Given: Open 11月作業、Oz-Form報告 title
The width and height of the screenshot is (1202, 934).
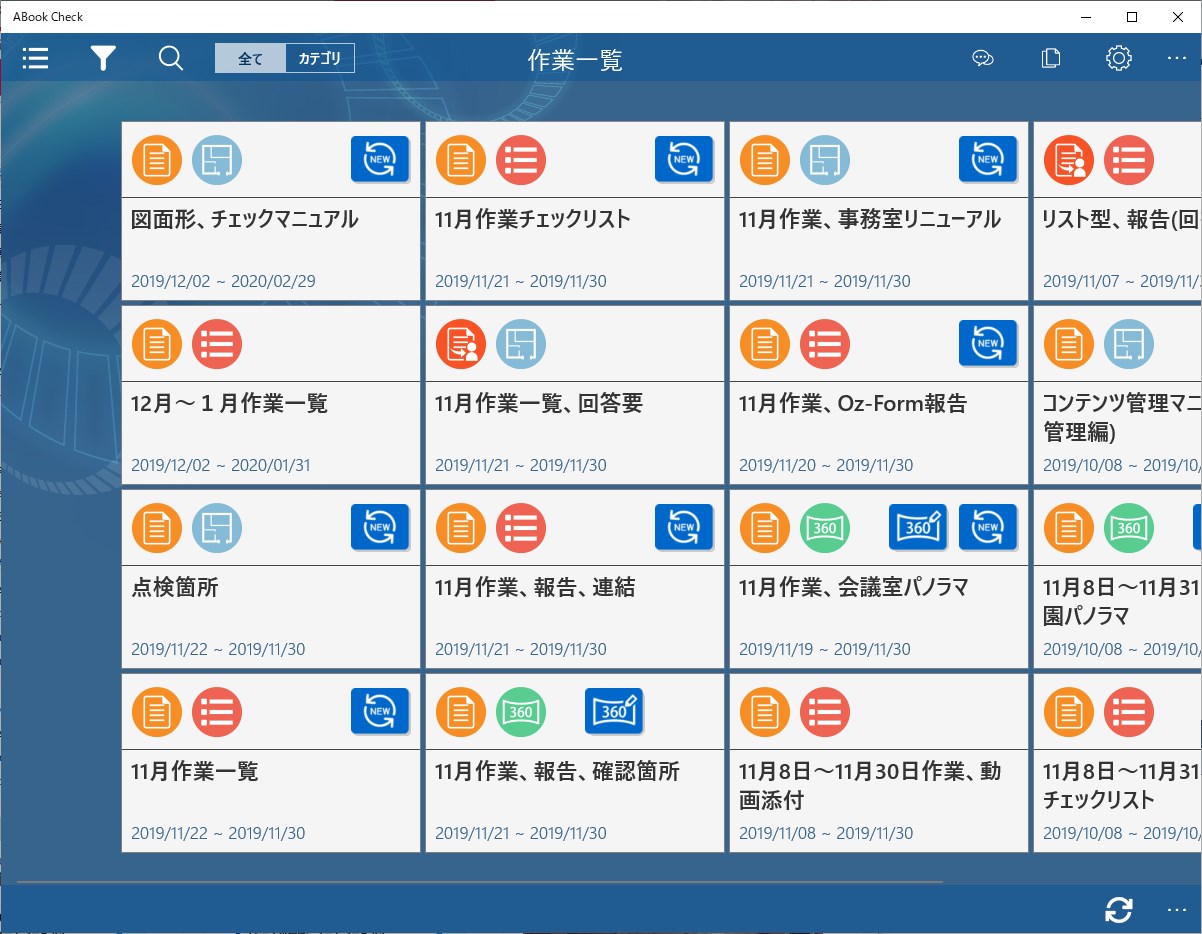Looking at the screenshot, I should click(x=853, y=404).
